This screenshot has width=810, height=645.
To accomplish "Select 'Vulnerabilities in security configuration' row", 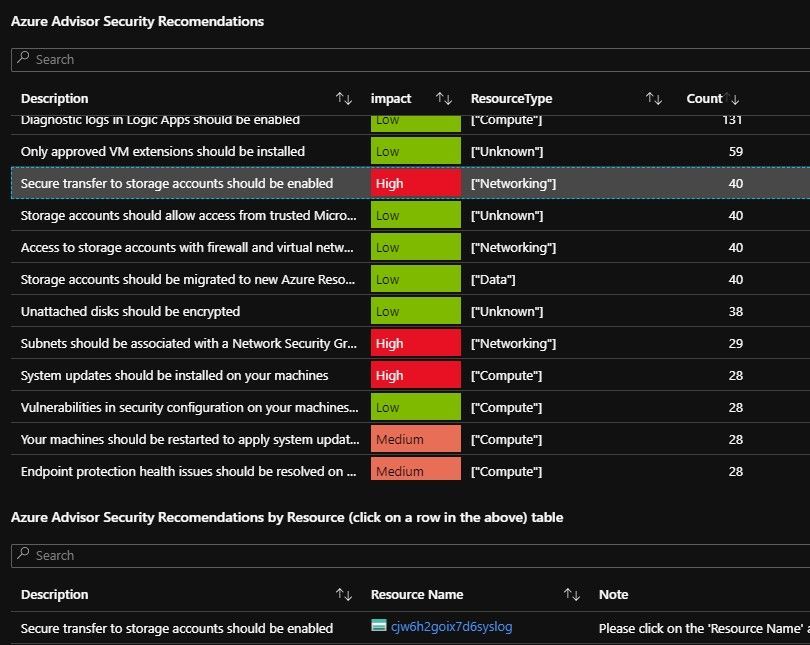I will coord(411,407).
